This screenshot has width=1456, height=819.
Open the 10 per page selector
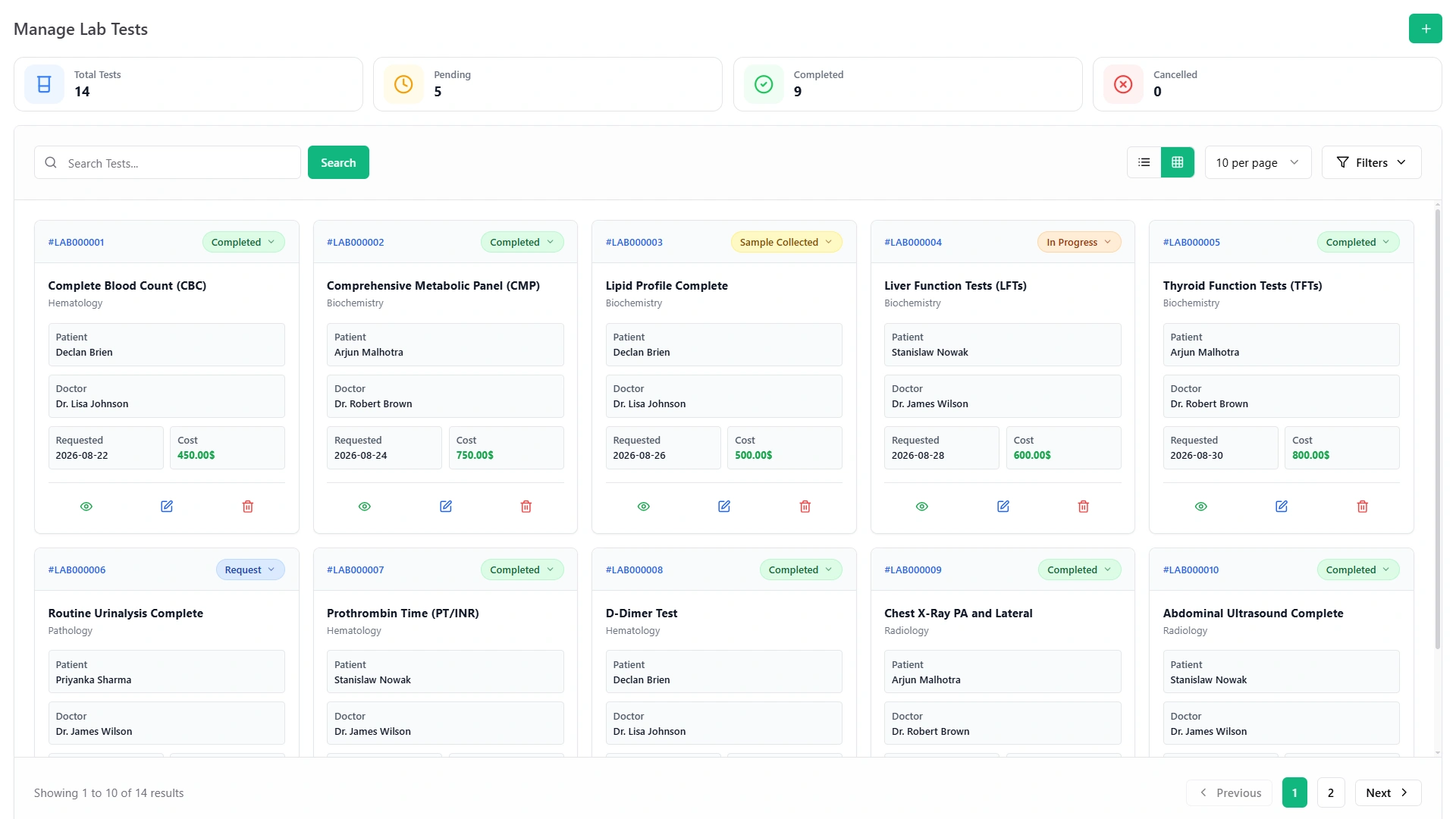[1258, 162]
